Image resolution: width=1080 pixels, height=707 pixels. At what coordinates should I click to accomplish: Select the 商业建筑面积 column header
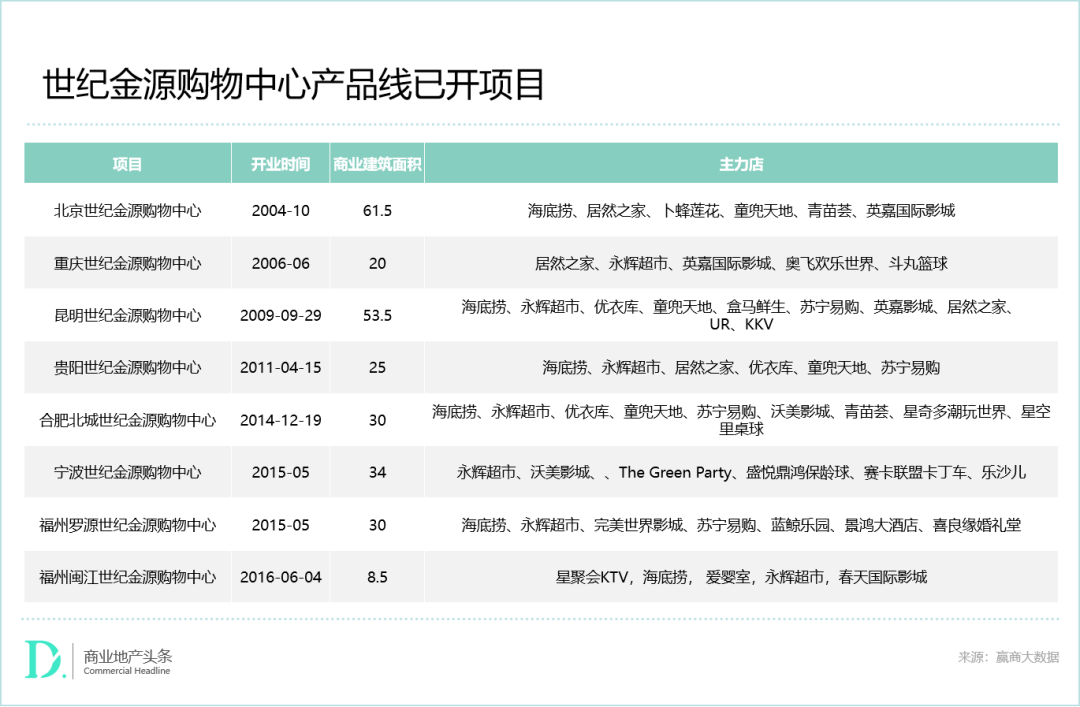point(377,164)
